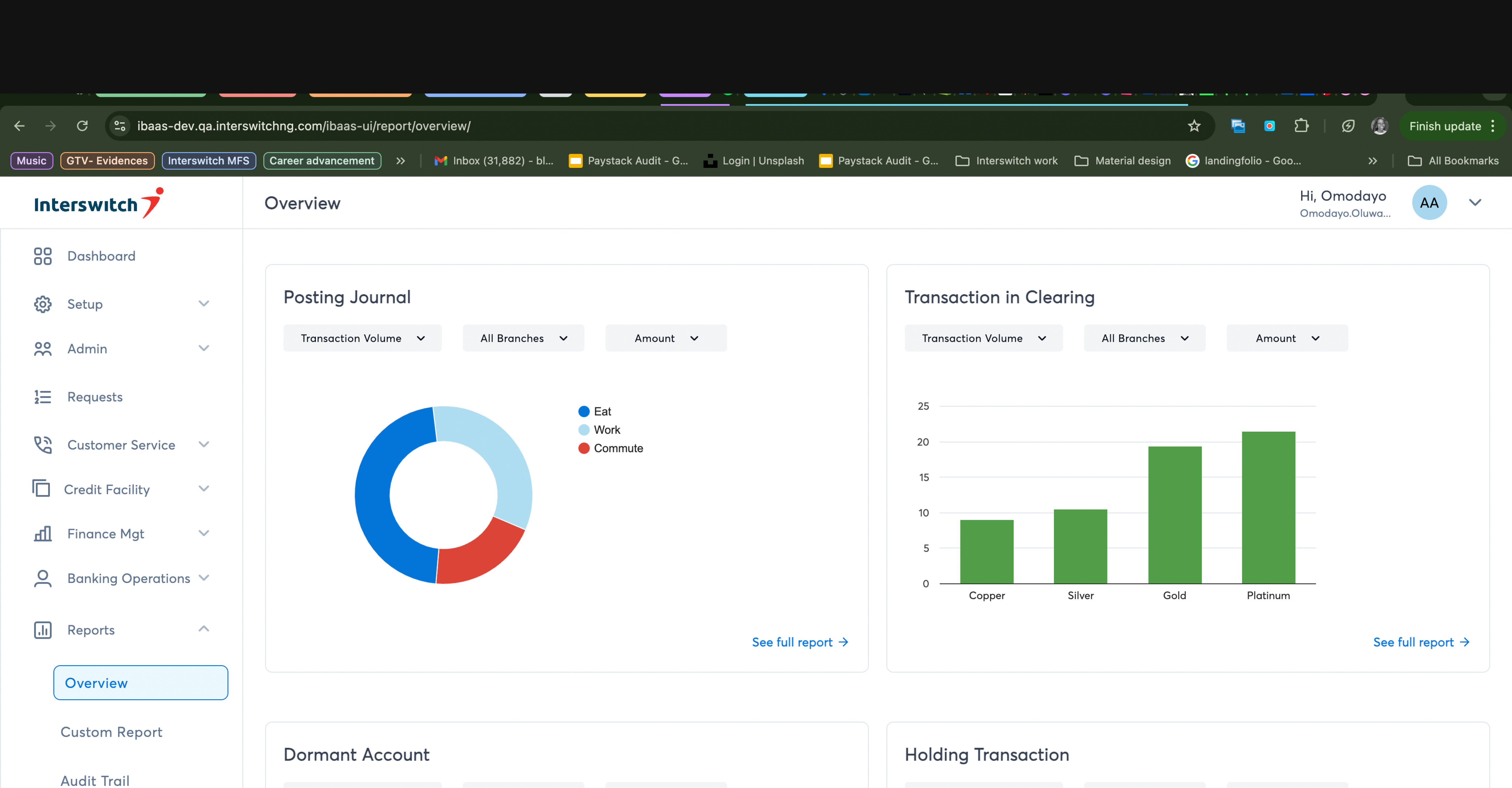Screen dimensions: 1512x788
Task: Expand the Finance Mgt chevron
Action: (x=204, y=533)
